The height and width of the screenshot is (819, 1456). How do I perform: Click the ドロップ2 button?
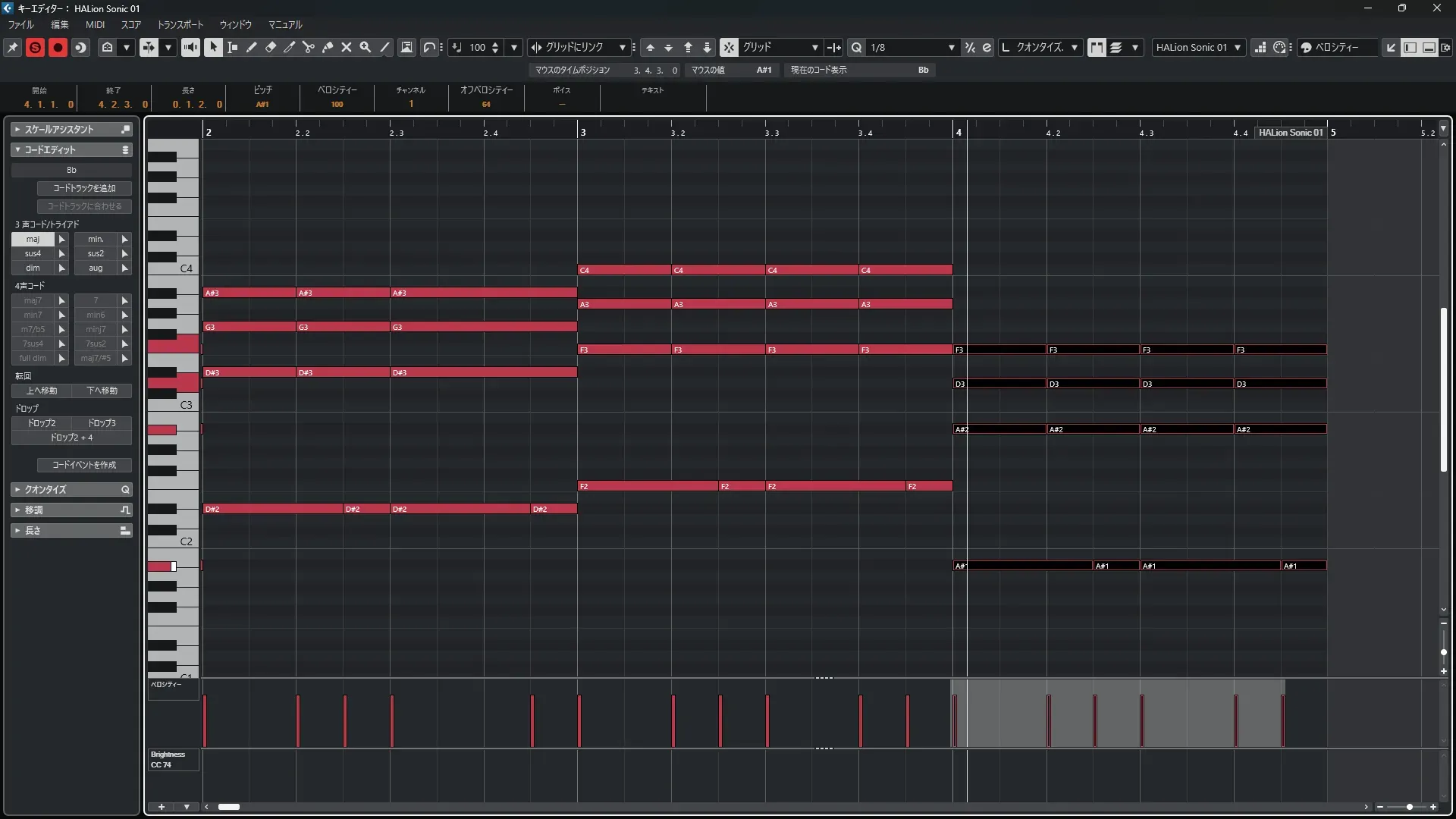click(42, 423)
